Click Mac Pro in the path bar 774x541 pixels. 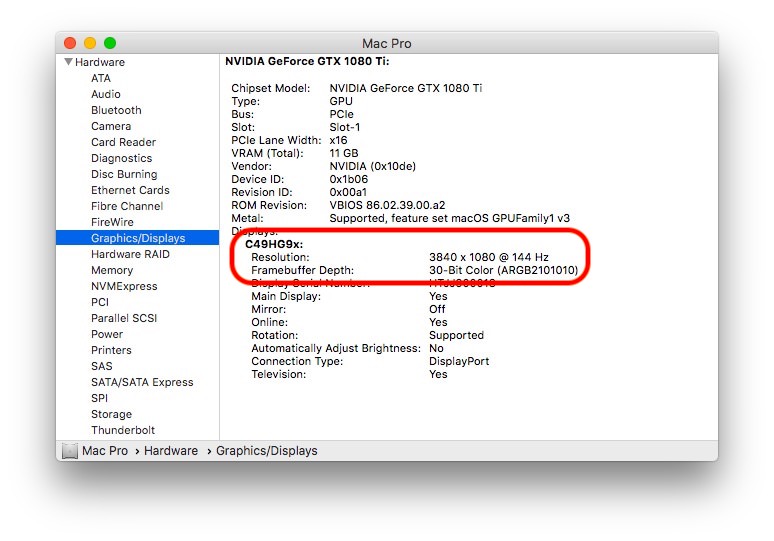105,451
